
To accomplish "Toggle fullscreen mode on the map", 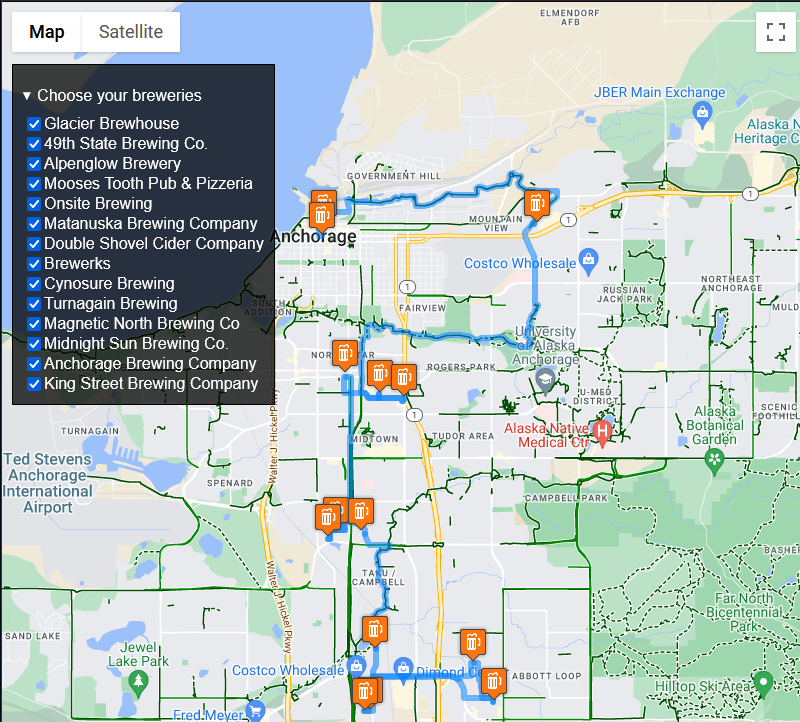I will (x=775, y=31).
